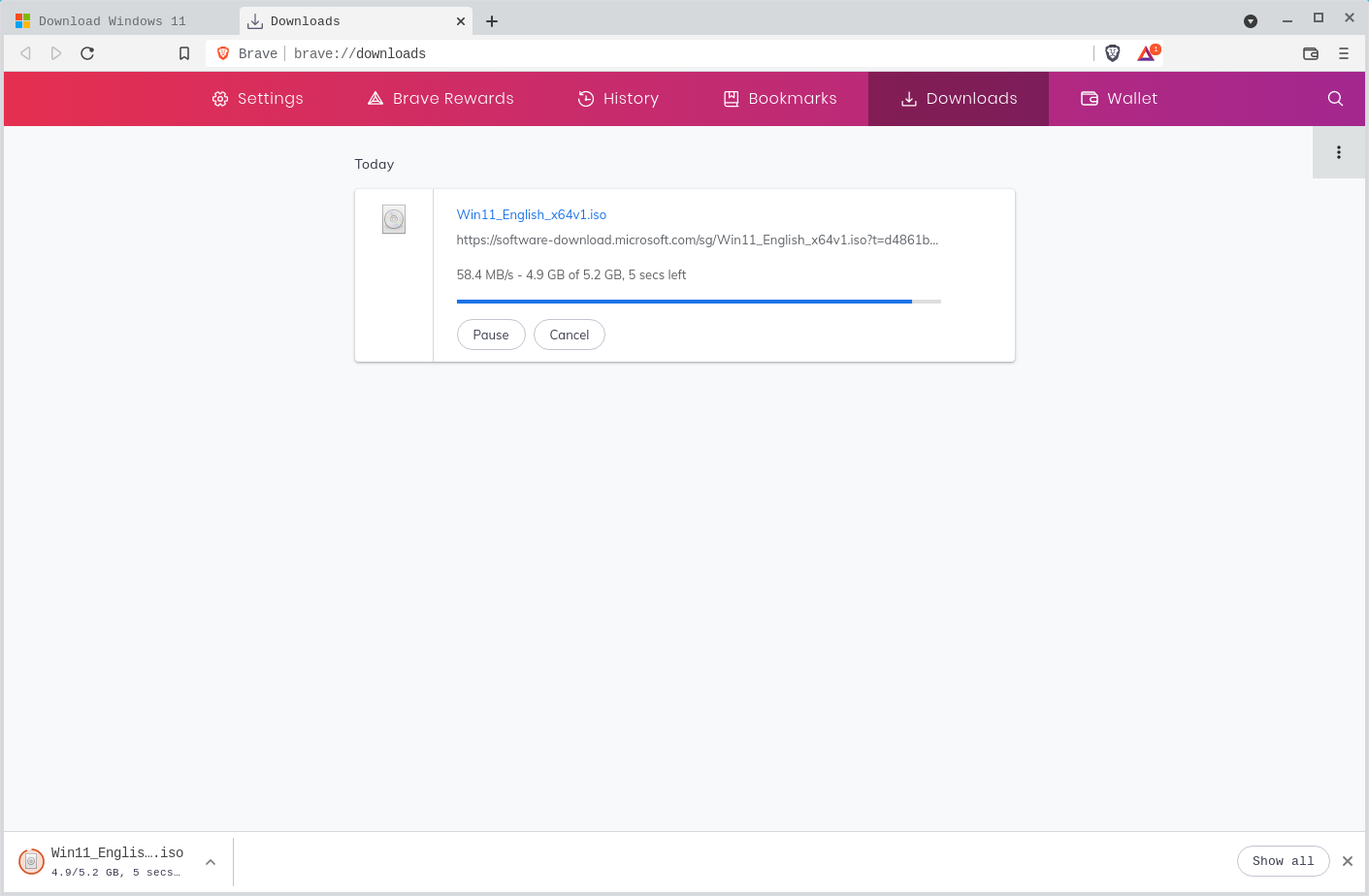The height and width of the screenshot is (896, 1369).
Task: Open the Settings section
Action: pos(258,99)
